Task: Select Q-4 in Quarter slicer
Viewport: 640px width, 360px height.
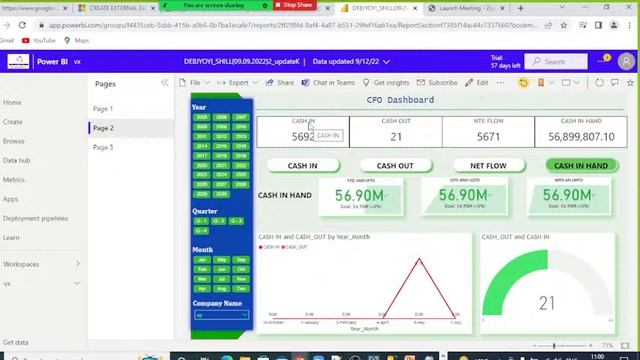Action: click(x=201, y=231)
